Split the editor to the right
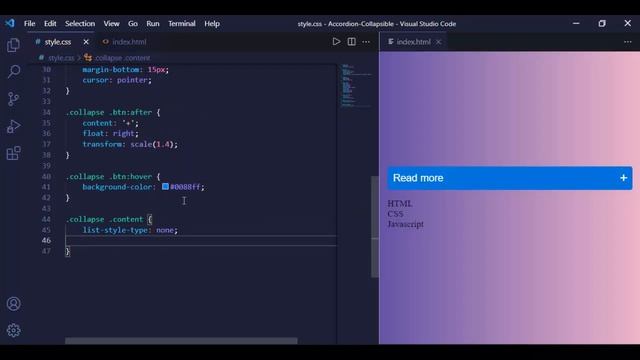 coord(351,42)
